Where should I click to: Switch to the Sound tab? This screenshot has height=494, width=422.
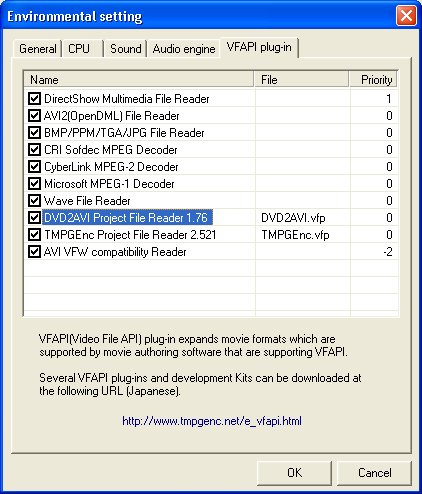[x=125, y=49]
